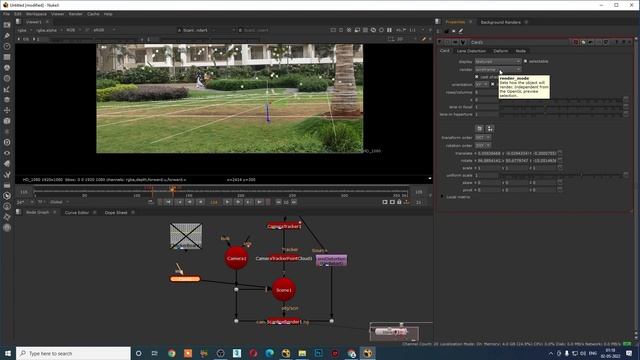Open the orientation dropdown
The width and height of the screenshot is (640, 360).
tap(482, 84)
